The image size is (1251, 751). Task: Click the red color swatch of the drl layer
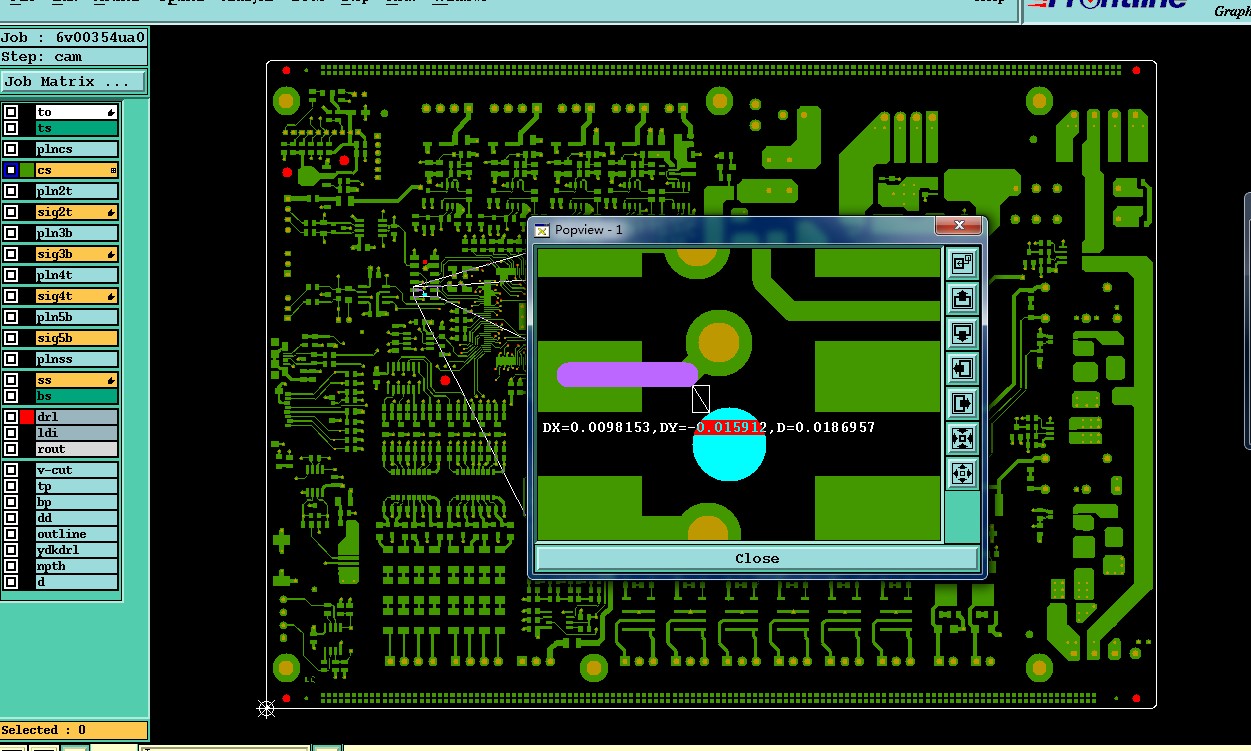pos(27,417)
